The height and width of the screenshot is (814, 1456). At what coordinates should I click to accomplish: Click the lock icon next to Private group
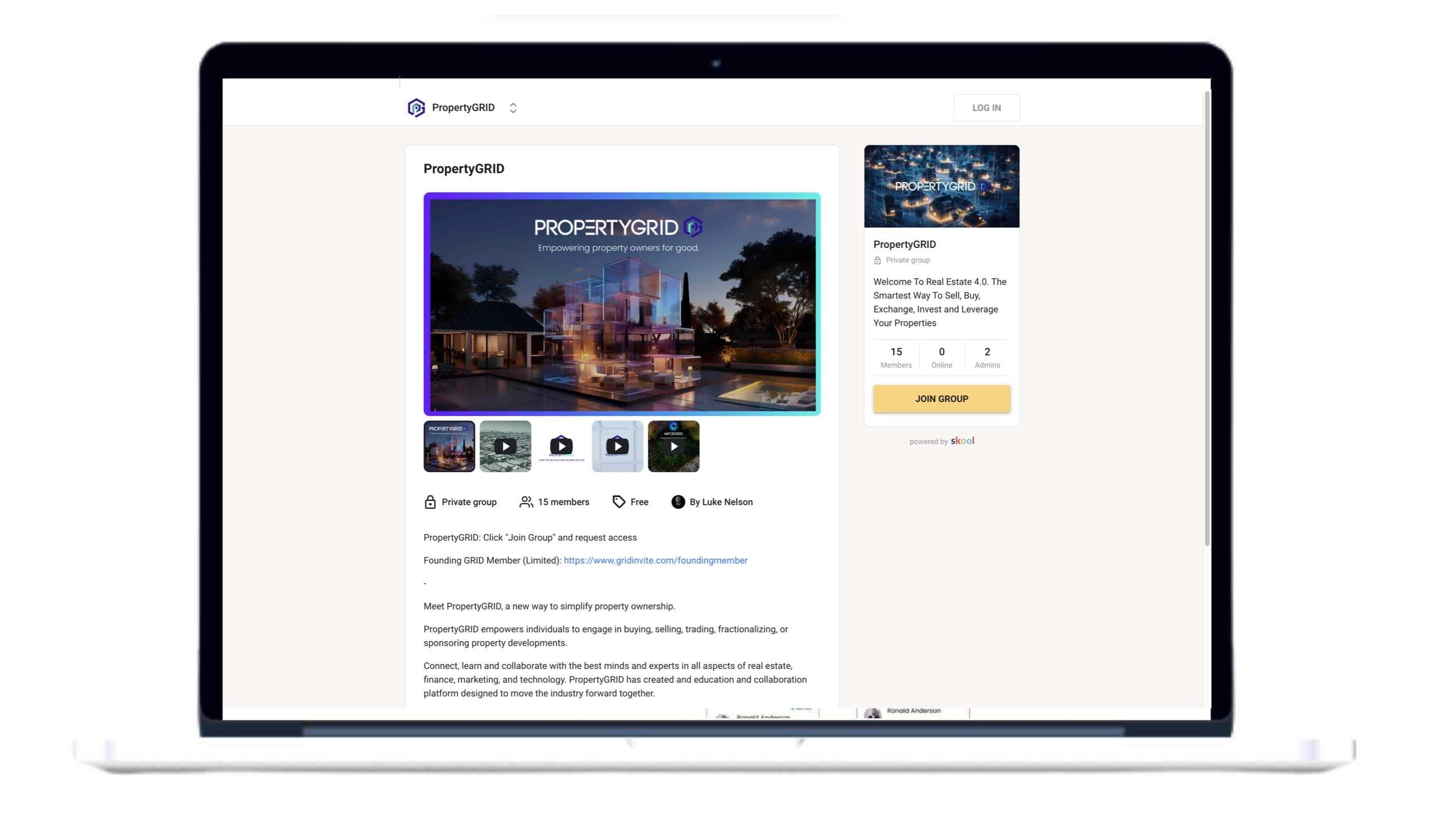[429, 502]
